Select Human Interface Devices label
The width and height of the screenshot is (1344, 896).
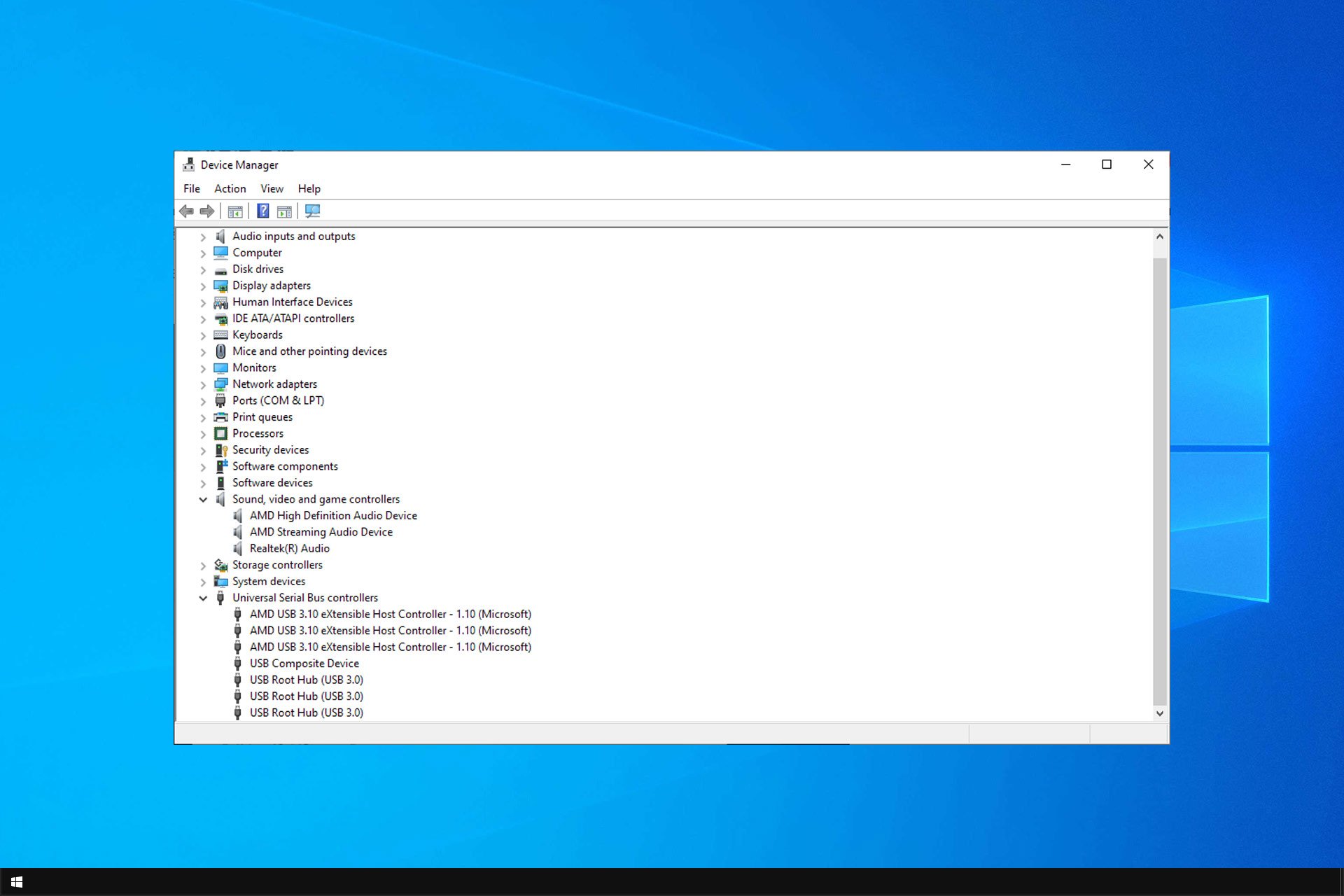tap(293, 302)
